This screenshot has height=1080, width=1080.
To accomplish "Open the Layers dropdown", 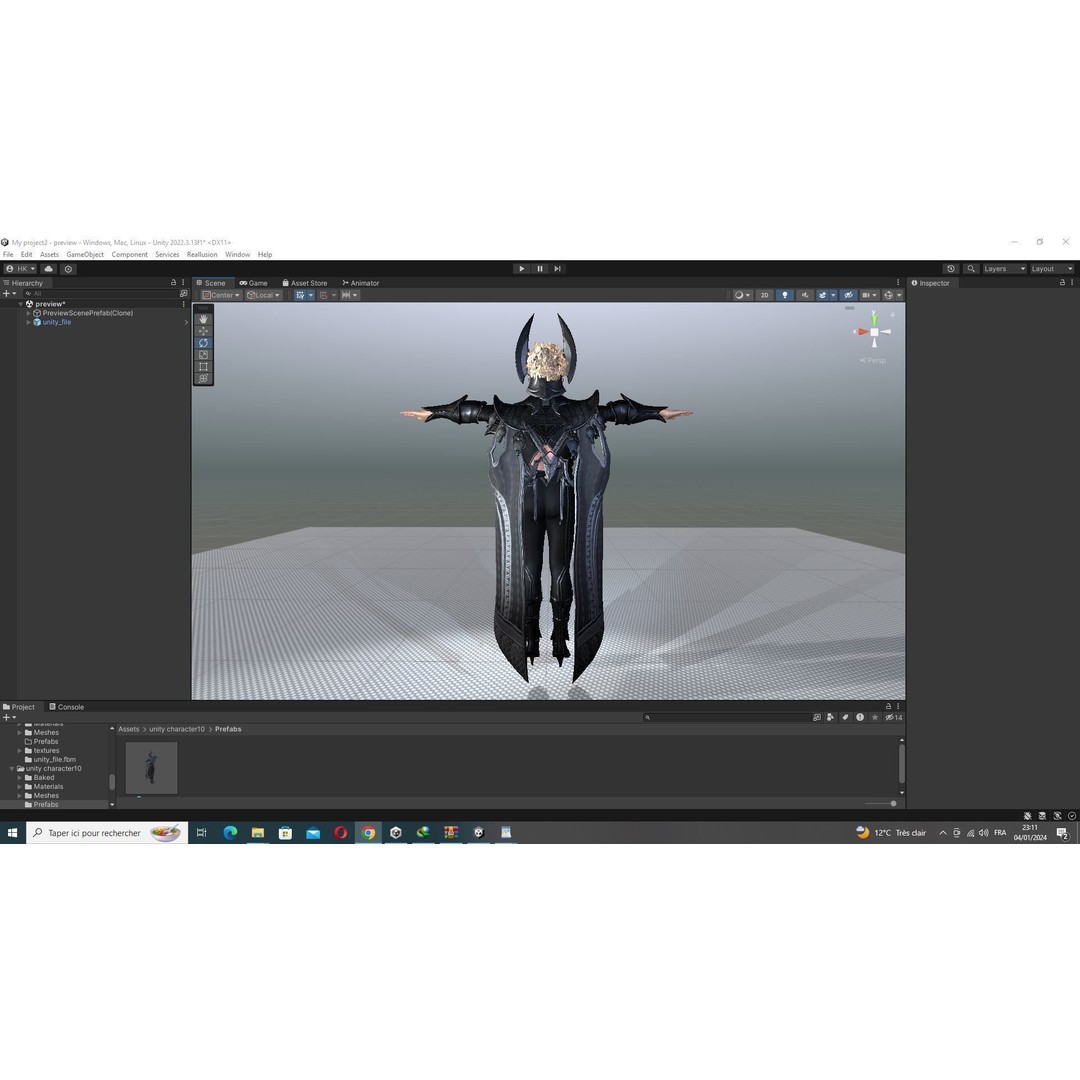I will [1004, 269].
